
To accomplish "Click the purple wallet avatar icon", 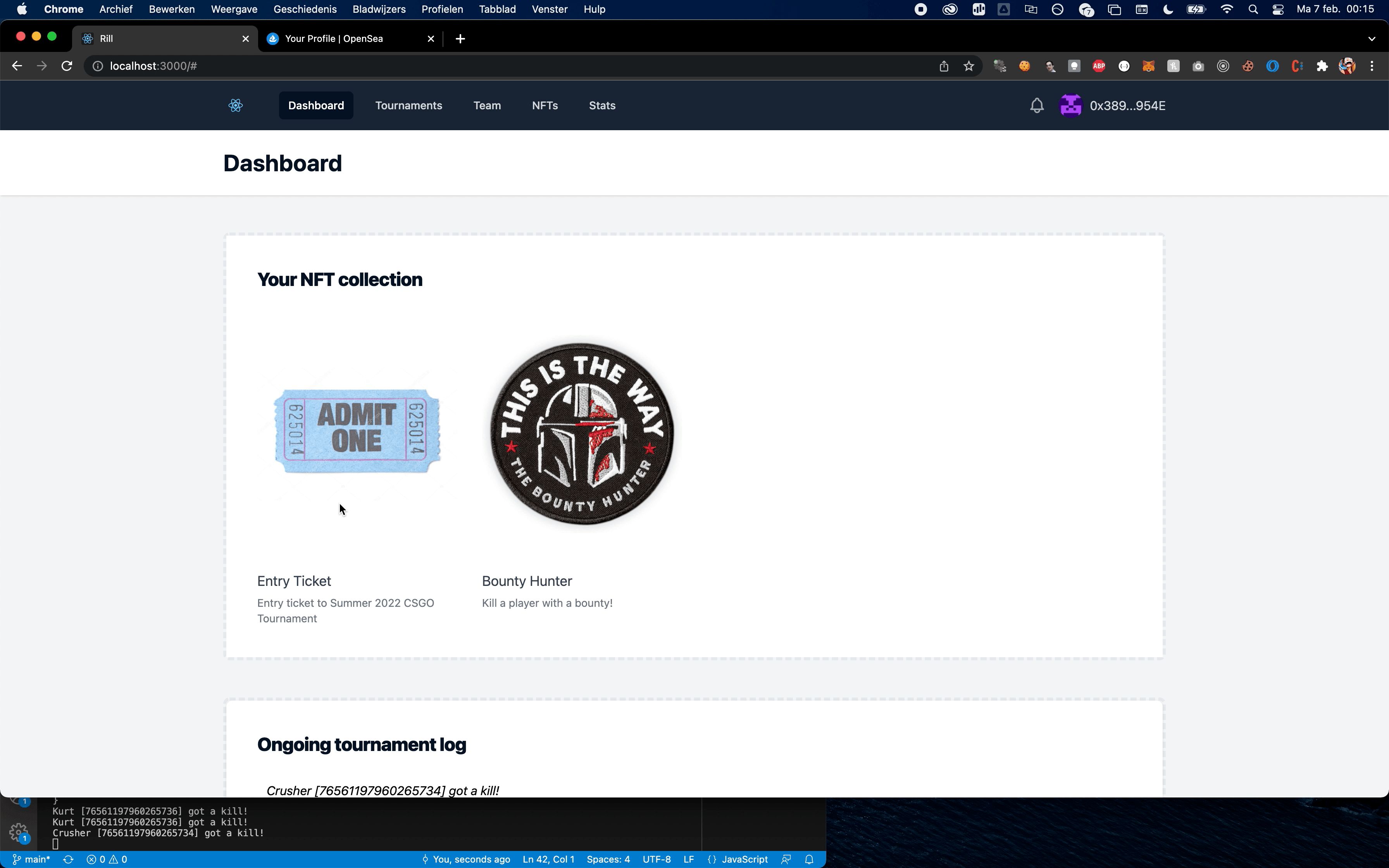I will click(1070, 106).
